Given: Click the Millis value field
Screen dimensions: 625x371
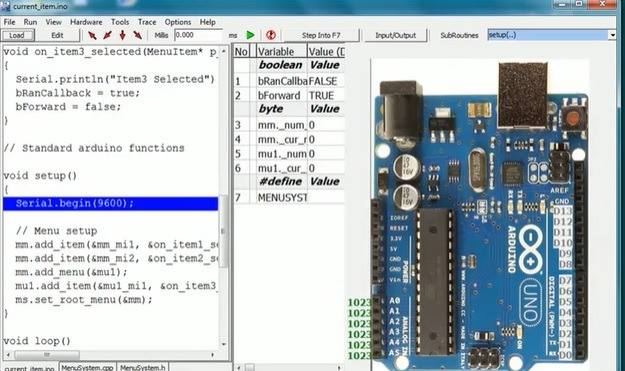Looking at the screenshot, I should (x=198, y=35).
